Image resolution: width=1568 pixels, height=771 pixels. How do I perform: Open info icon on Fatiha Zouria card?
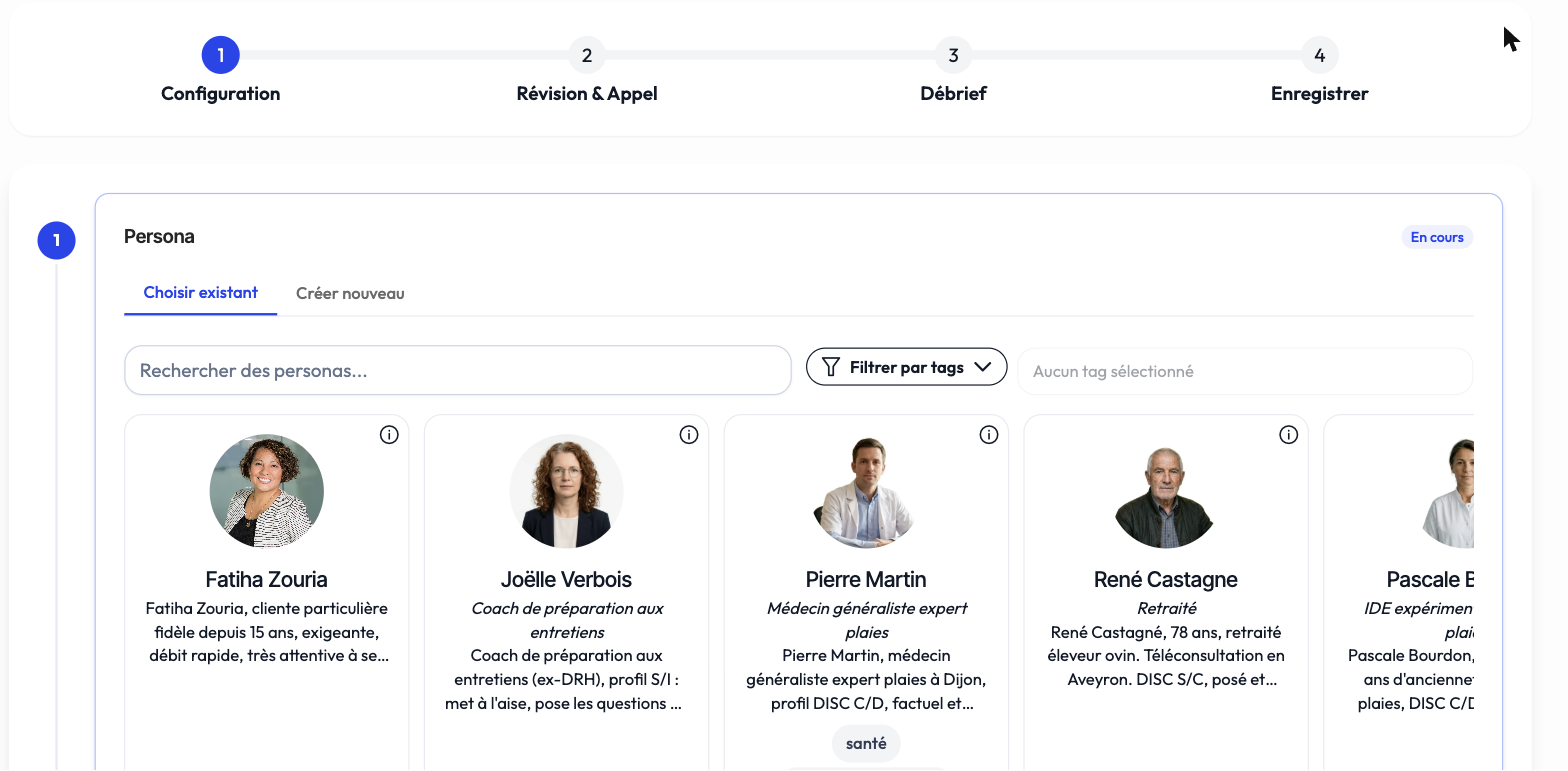389,435
